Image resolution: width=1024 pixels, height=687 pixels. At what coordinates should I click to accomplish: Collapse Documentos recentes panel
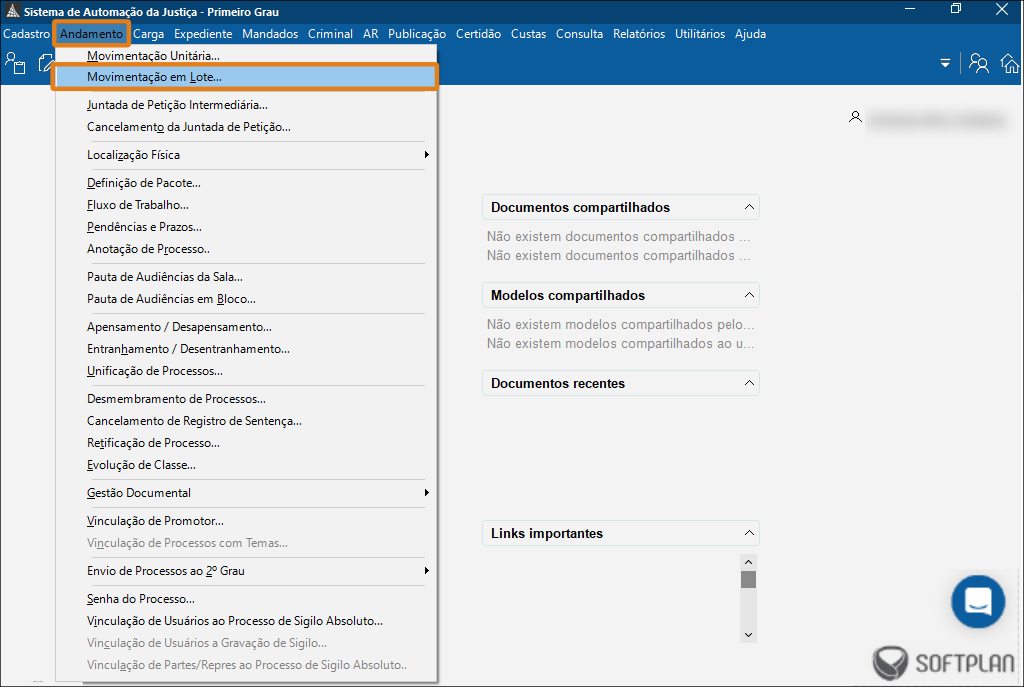click(x=749, y=383)
